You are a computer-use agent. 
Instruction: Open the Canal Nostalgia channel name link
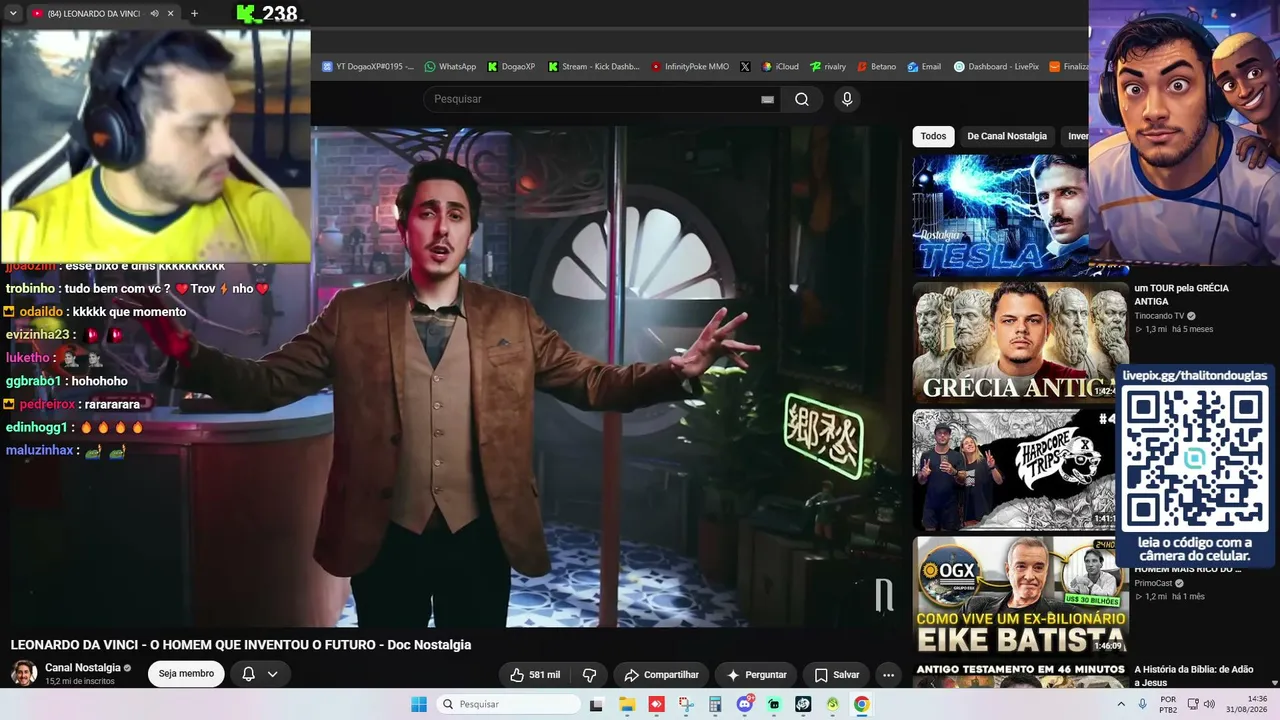coord(83,667)
